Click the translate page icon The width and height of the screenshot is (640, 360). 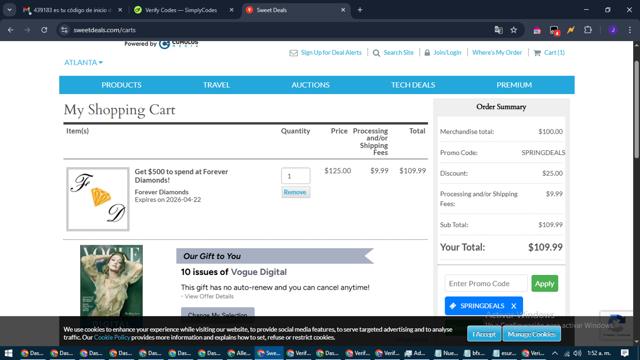[498, 30]
